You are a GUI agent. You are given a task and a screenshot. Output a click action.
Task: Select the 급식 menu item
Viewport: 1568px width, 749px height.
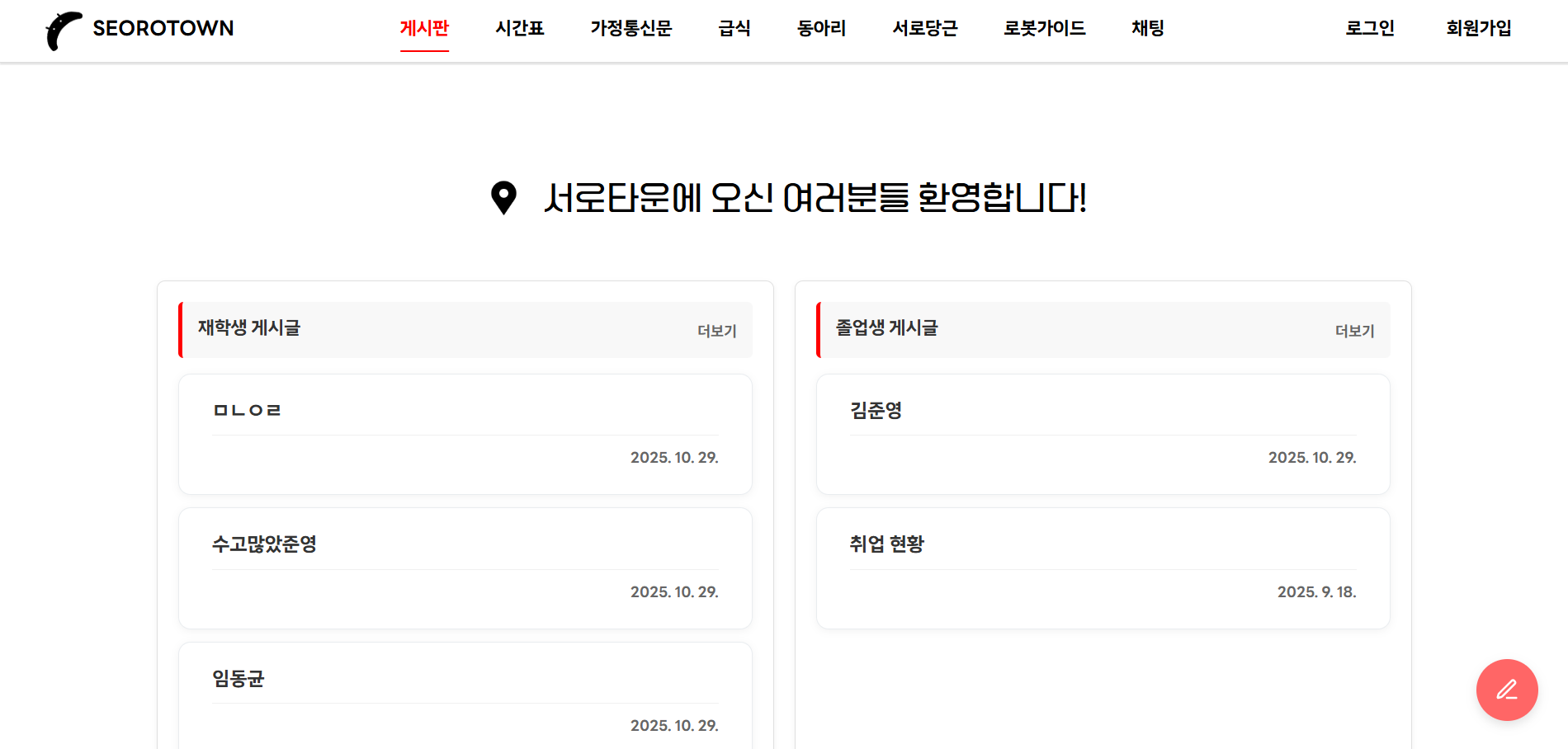tap(734, 29)
